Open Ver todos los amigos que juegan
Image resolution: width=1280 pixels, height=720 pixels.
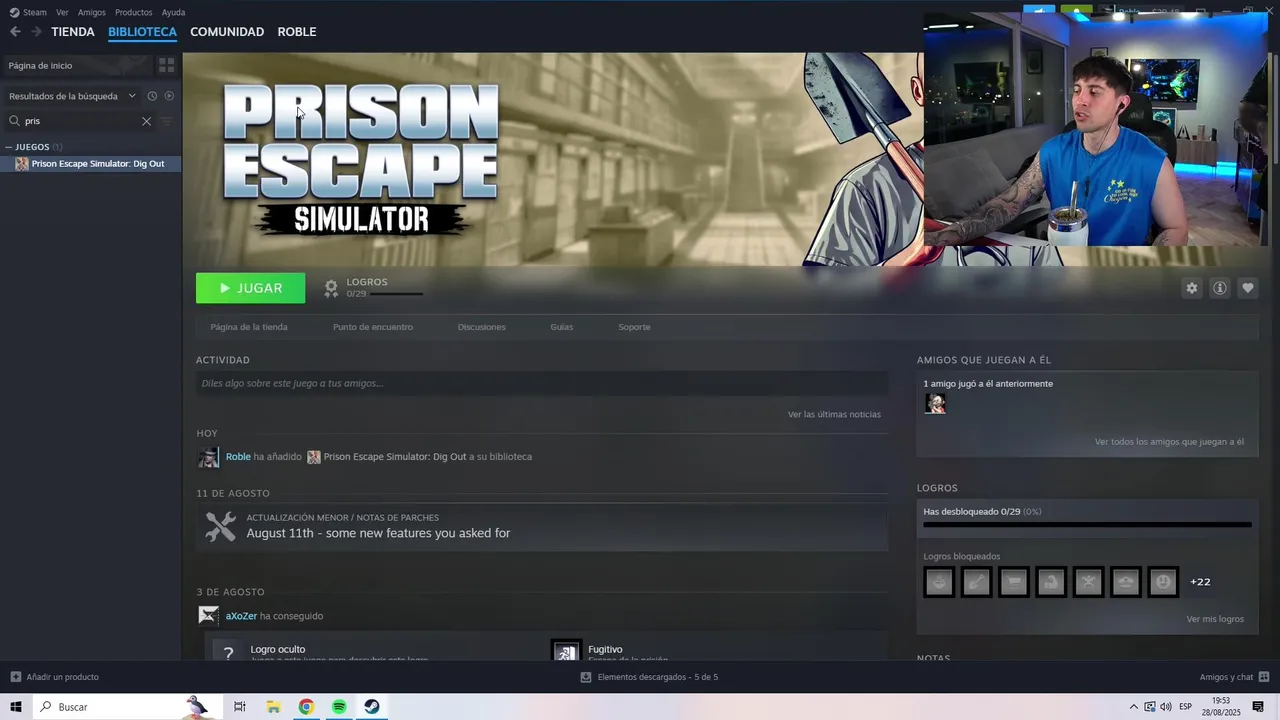coord(1169,442)
